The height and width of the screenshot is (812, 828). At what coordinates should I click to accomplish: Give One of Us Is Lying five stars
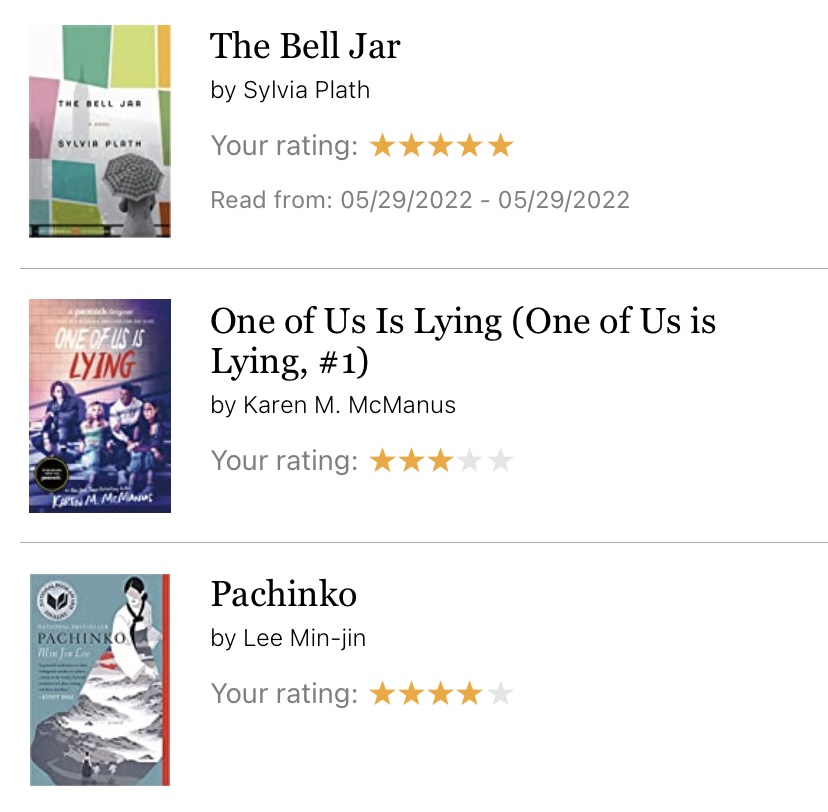501,461
